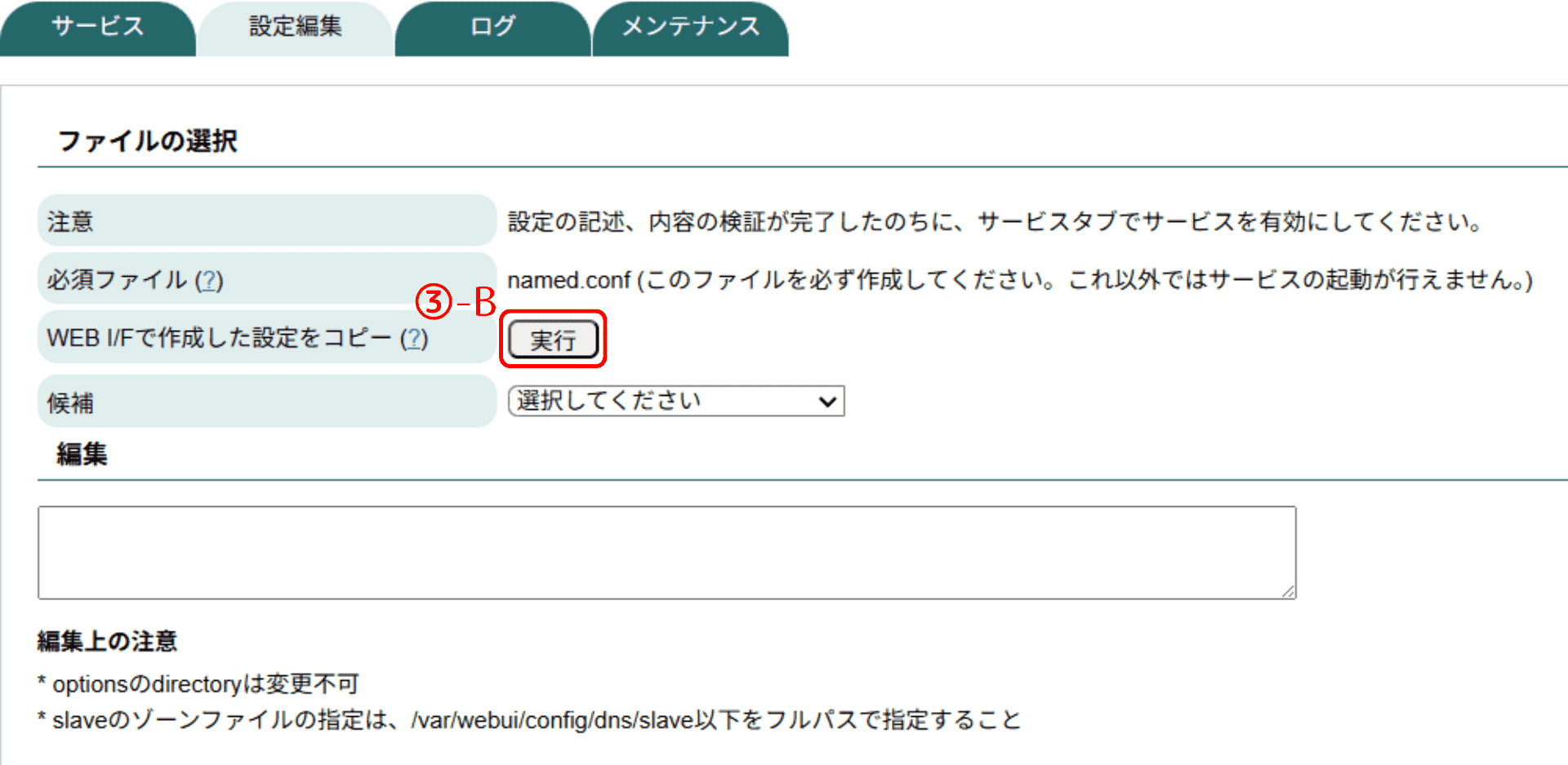This screenshot has height=765, width=1568.
Task: Expand the 候補 dropdown showing 選択してください
Action: coord(675,401)
